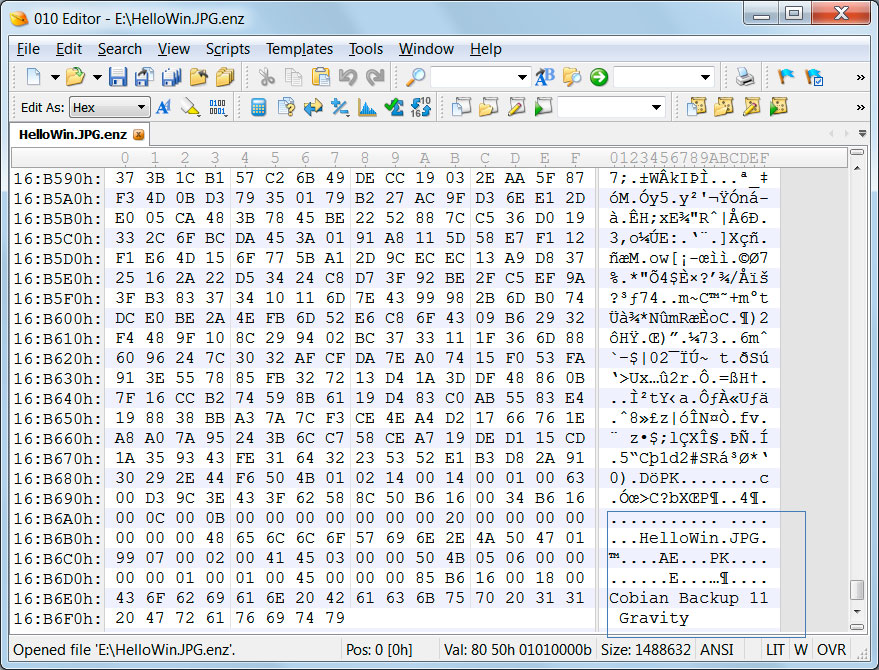Expand the Find text combo box
Viewport: 879px width, 670px height.
click(522, 77)
